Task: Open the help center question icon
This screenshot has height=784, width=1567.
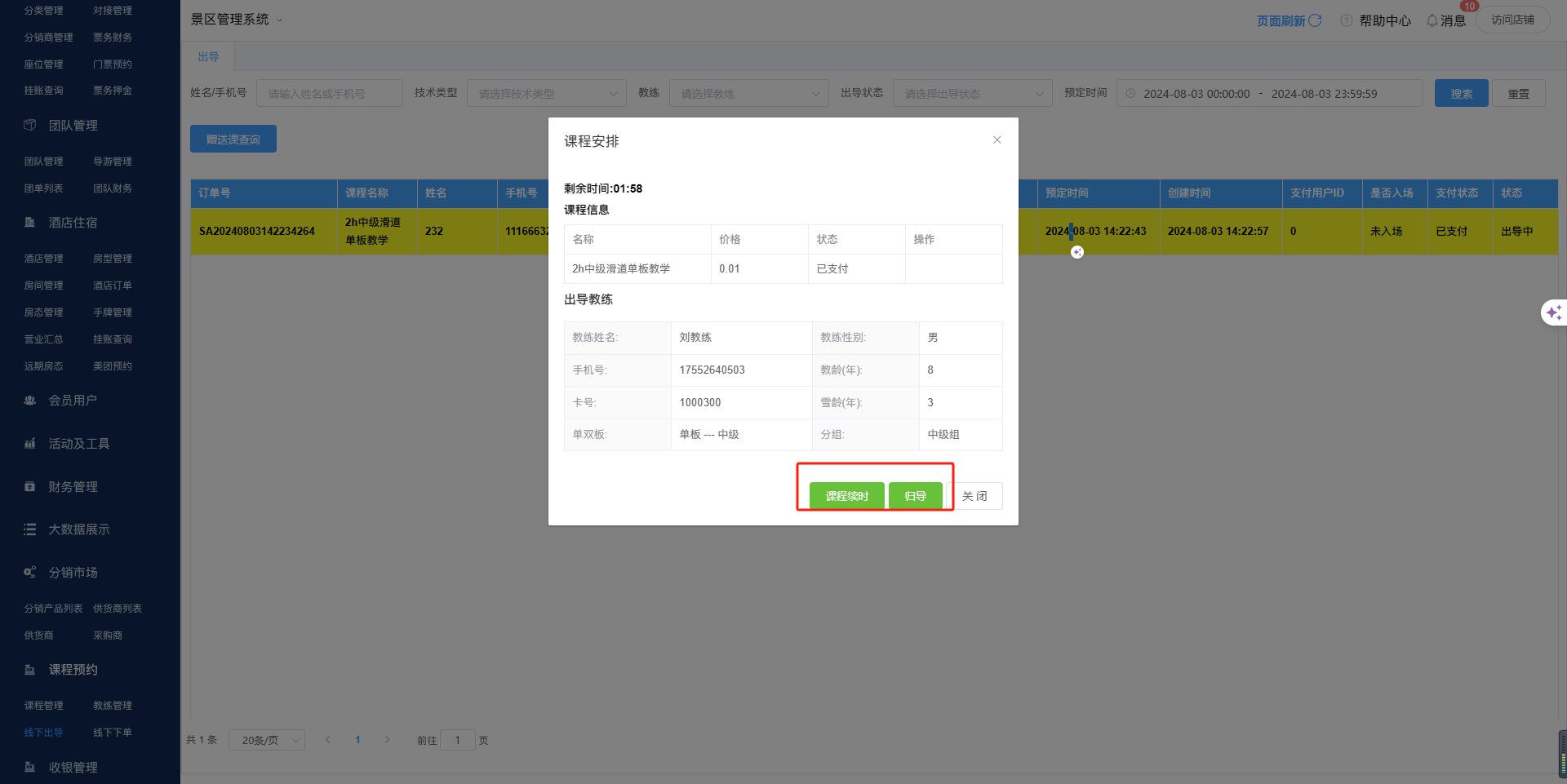Action: coord(1347,20)
